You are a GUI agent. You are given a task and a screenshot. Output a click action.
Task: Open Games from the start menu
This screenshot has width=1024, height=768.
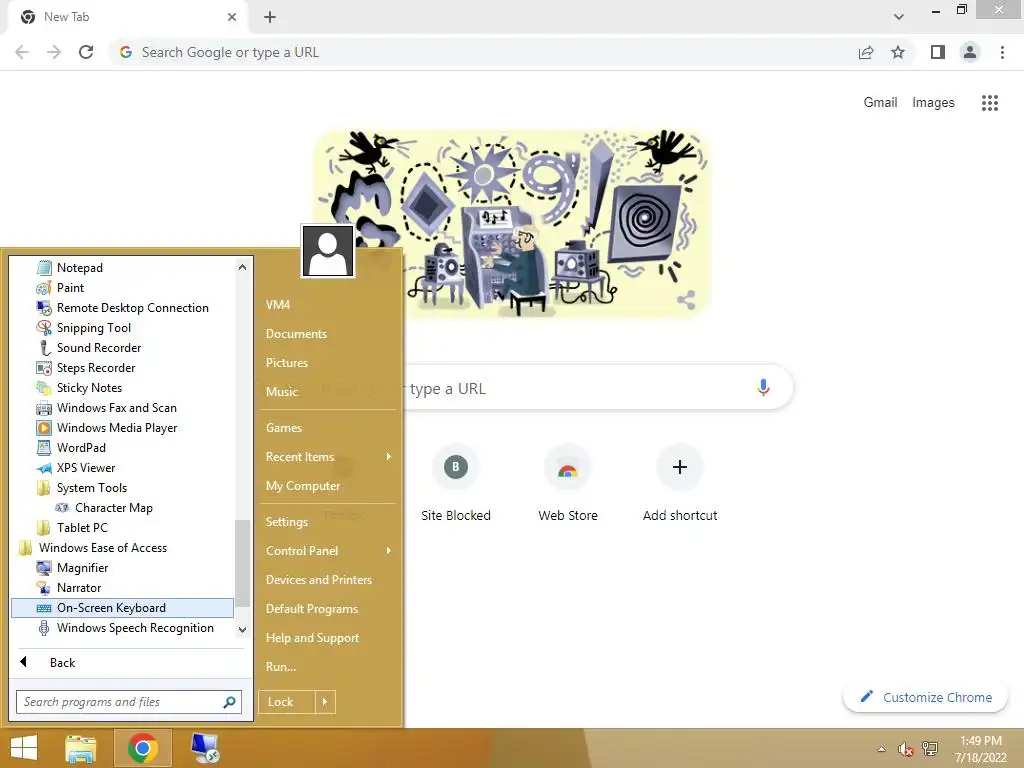coord(284,428)
